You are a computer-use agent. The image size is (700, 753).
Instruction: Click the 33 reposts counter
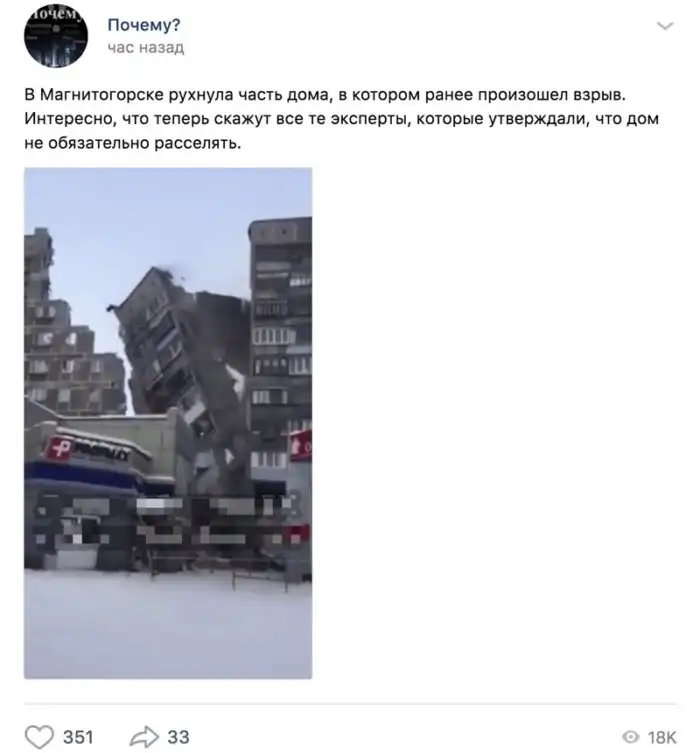pos(179,737)
